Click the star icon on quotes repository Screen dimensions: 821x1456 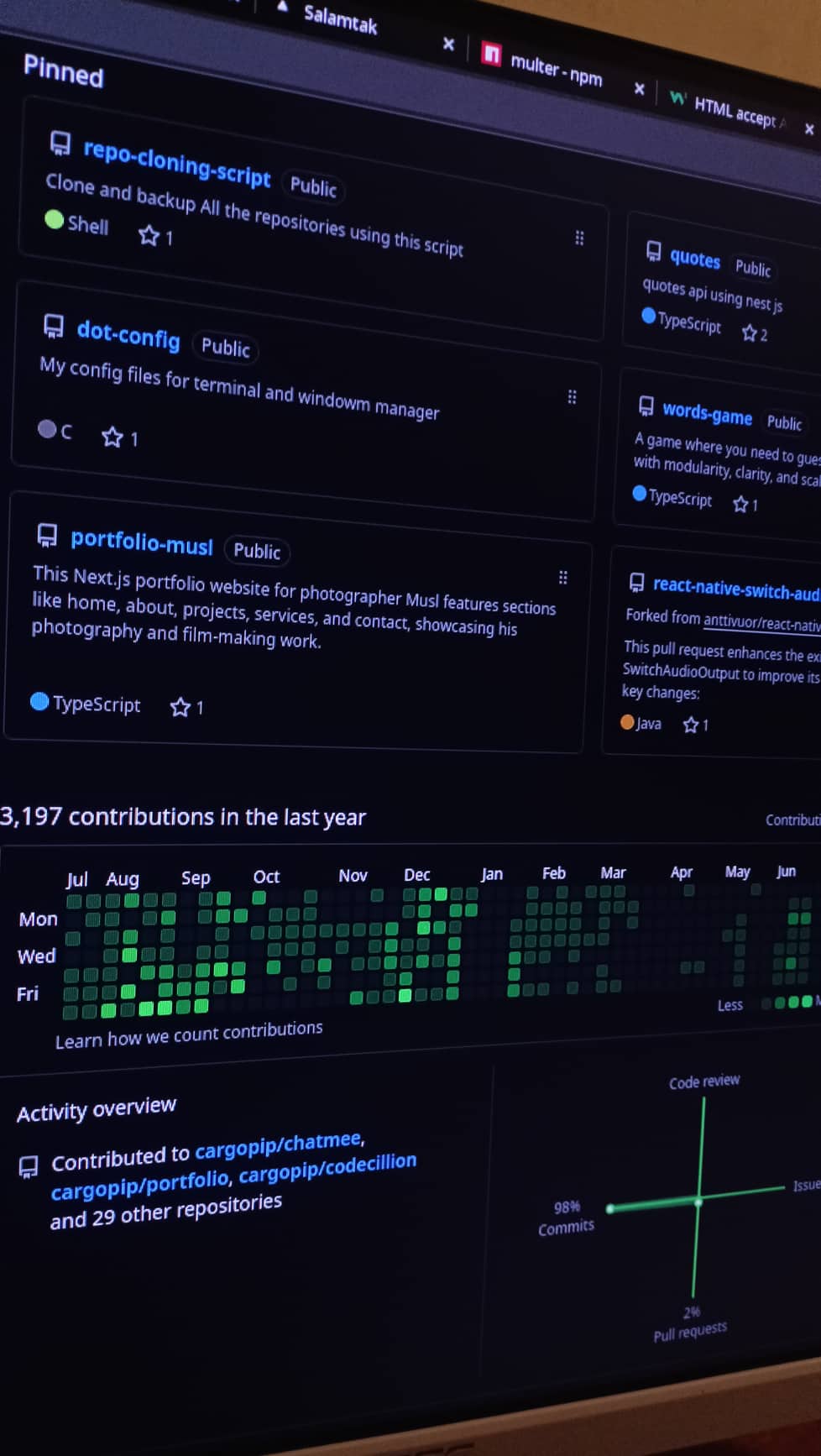point(749,333)
